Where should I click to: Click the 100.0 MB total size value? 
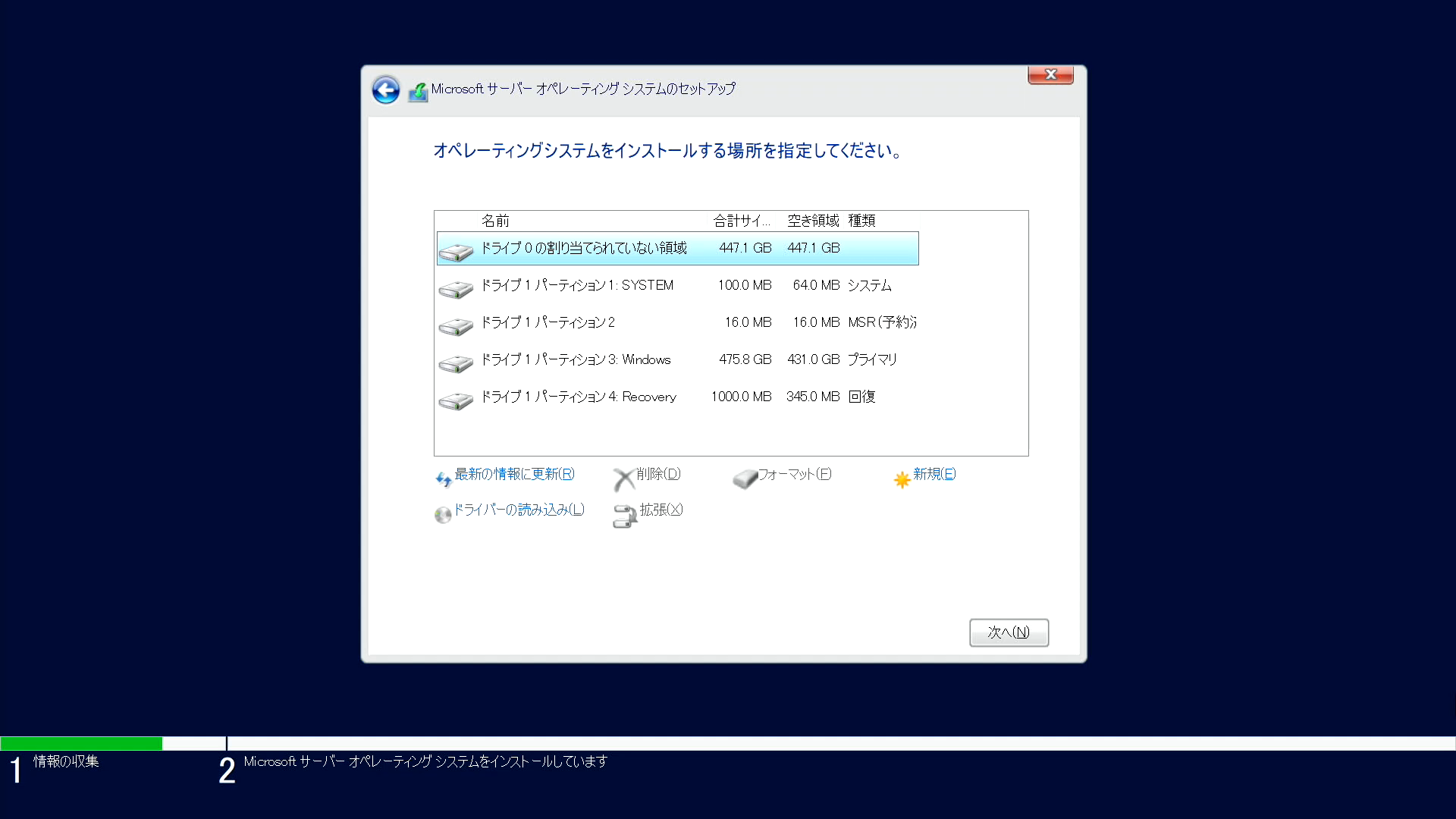[x=745, y=285]
